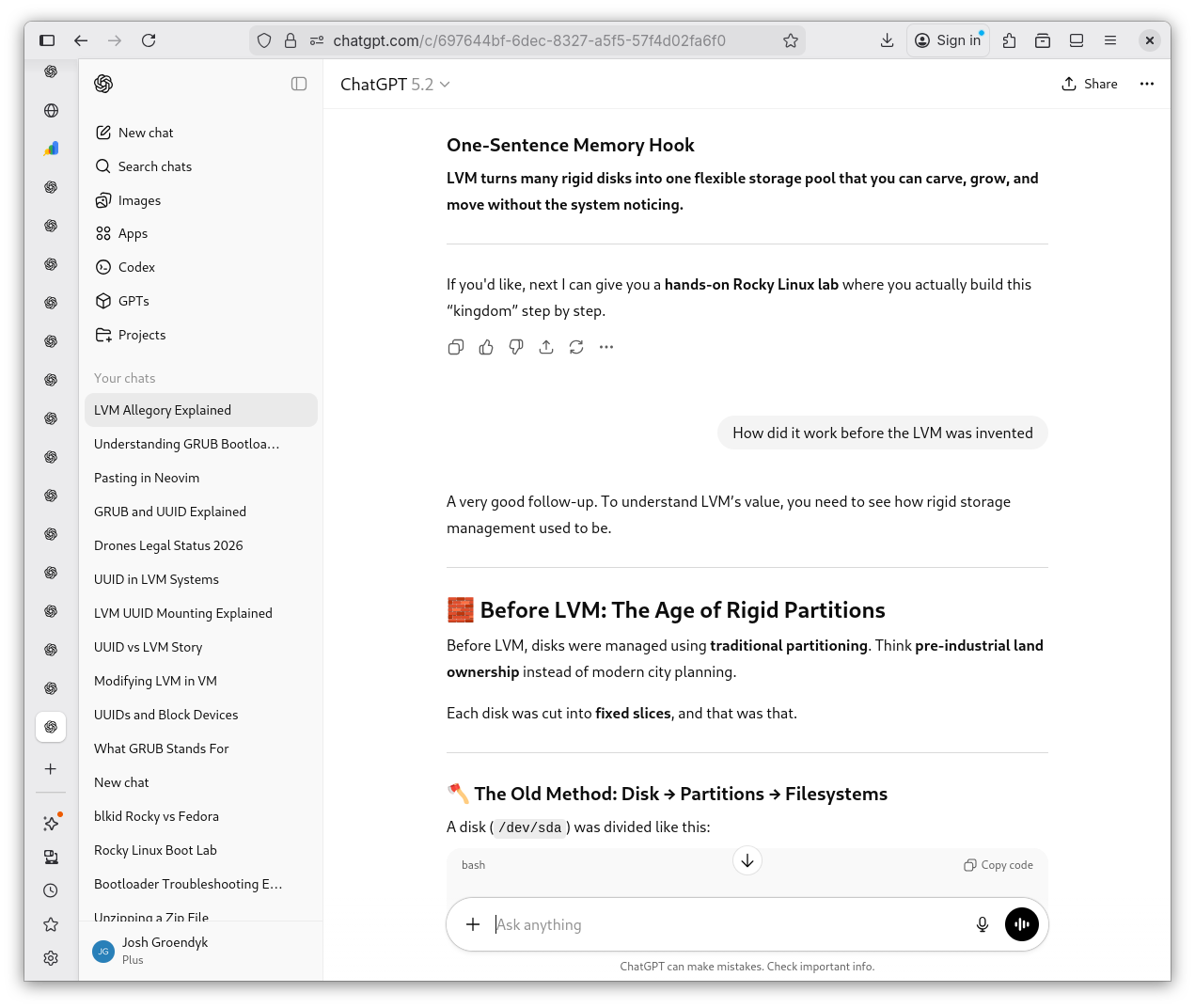The width and height of the screenshot is (1195, 1008).
Task: Regenerate the response with retry icon
Action: [x=576, y=347]
